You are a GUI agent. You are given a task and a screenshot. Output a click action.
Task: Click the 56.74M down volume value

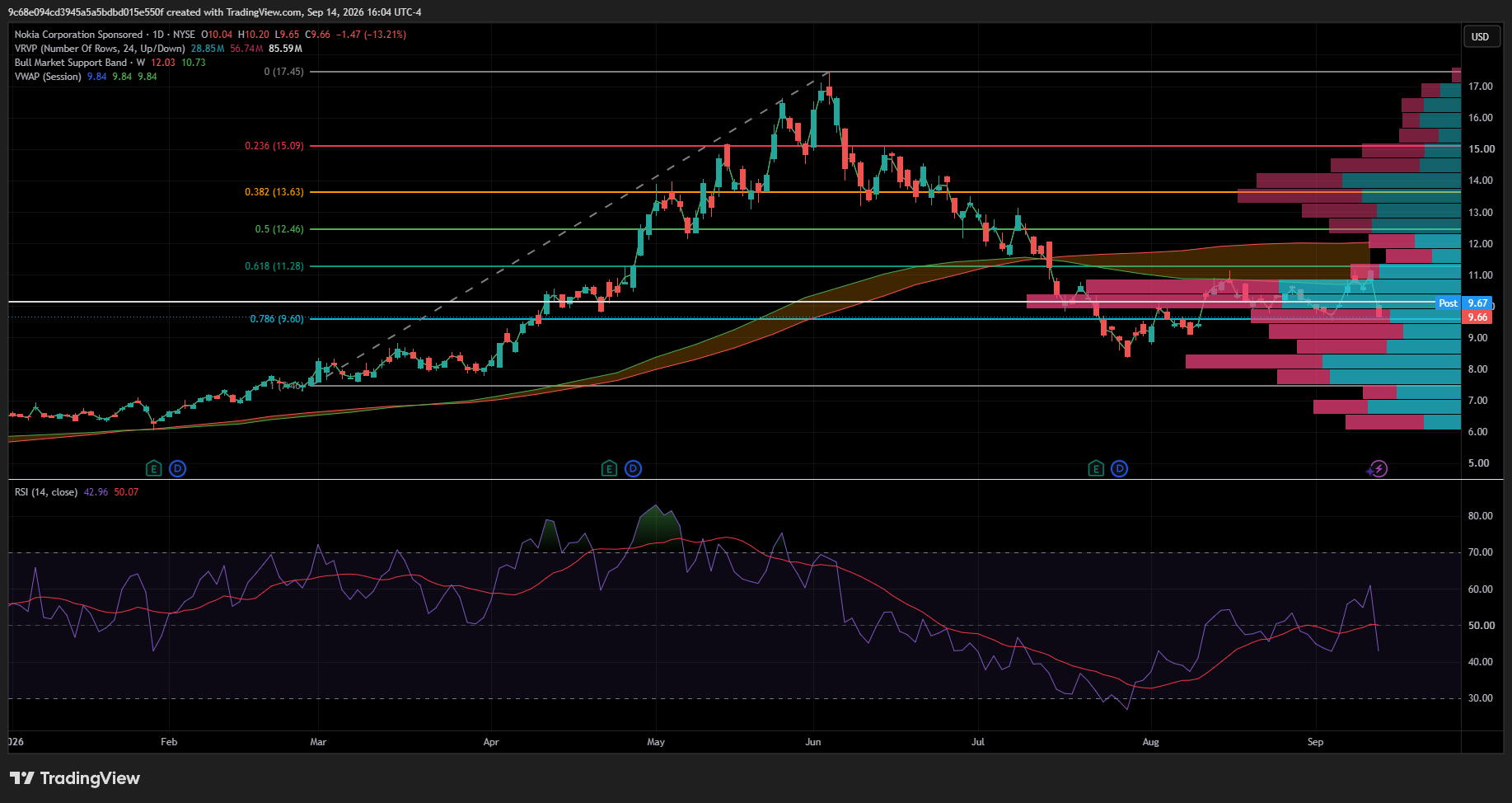click(246, 49)
